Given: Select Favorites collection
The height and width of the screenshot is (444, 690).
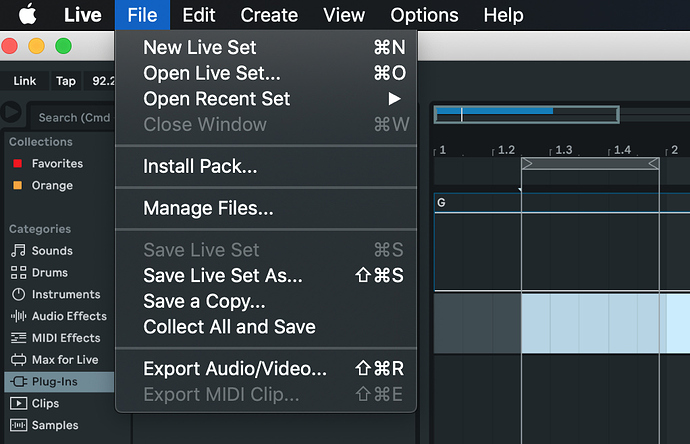Looking at the screenshot, I should 57,164.
